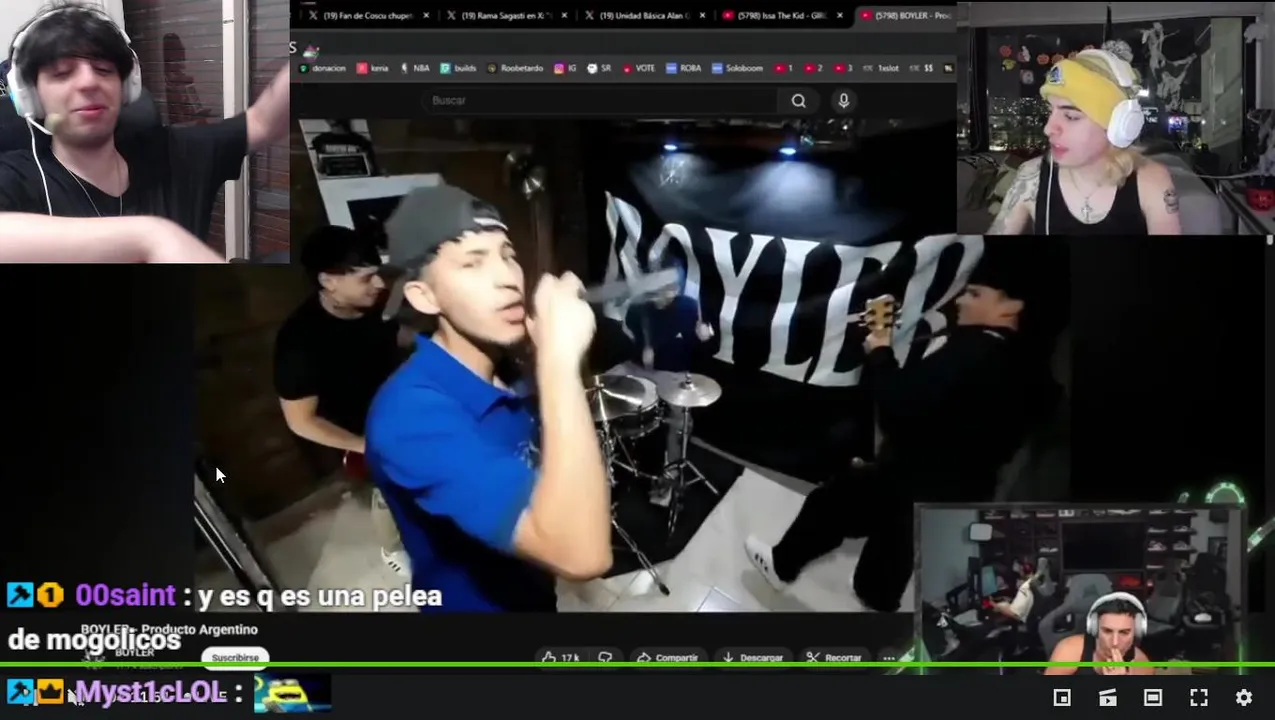Open the NBA bookmark

(x=415, y=68)
